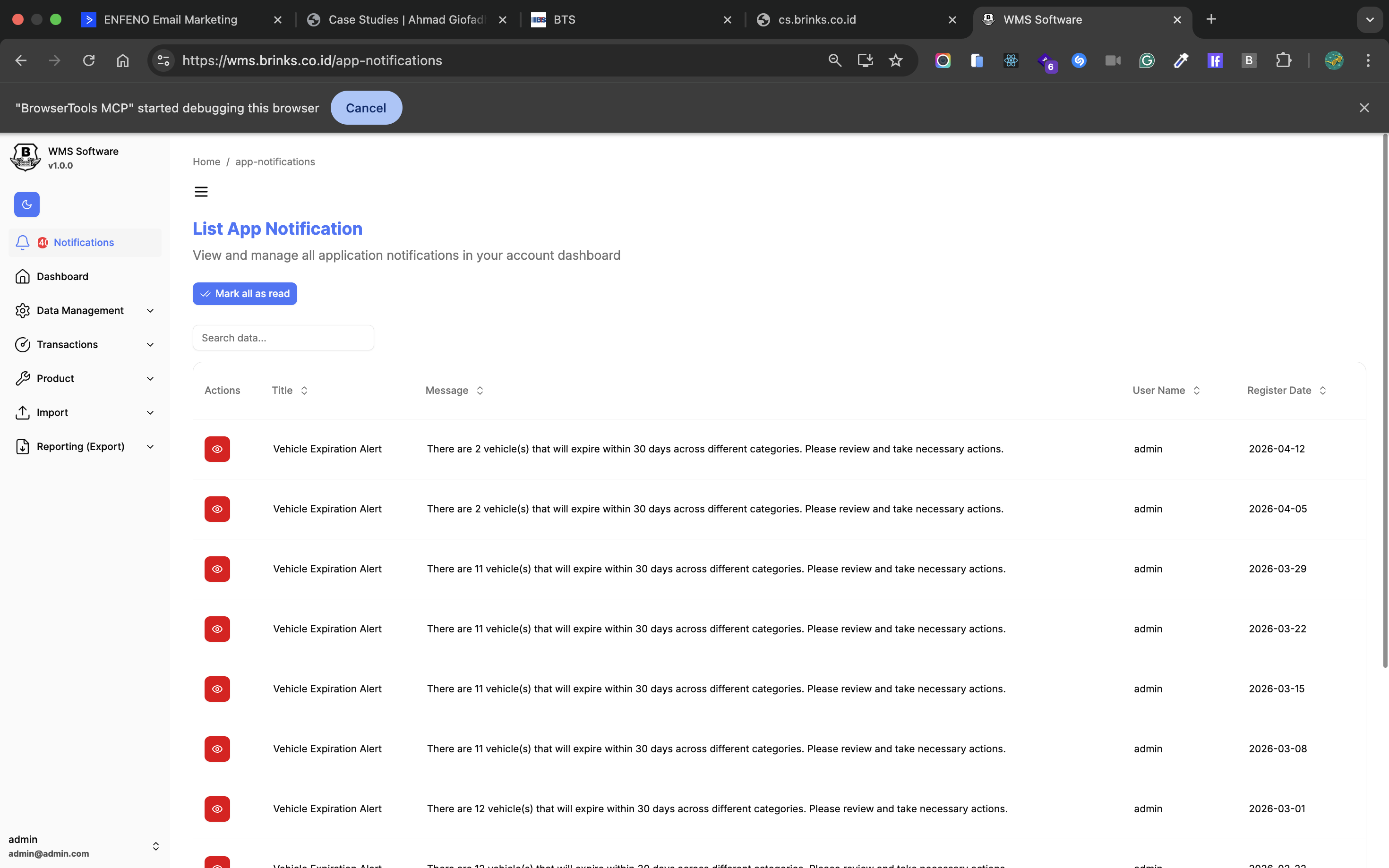The width and height of the screenshot is (1389, 868).
Task: View the 2026-04-12 notification eye icon
Action: tap(217, 449)
